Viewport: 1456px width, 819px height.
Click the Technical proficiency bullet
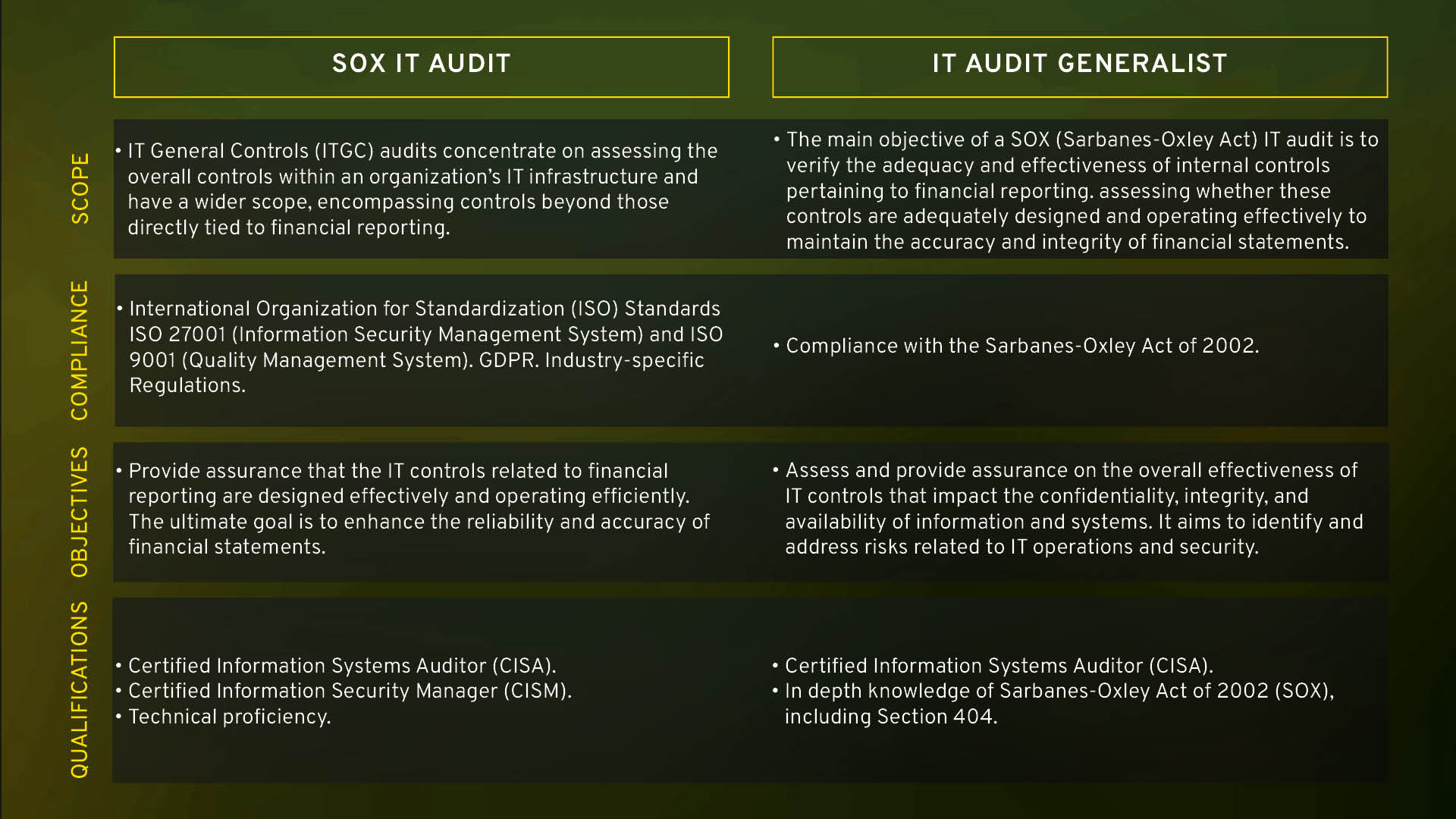click(x=229, y=717)
